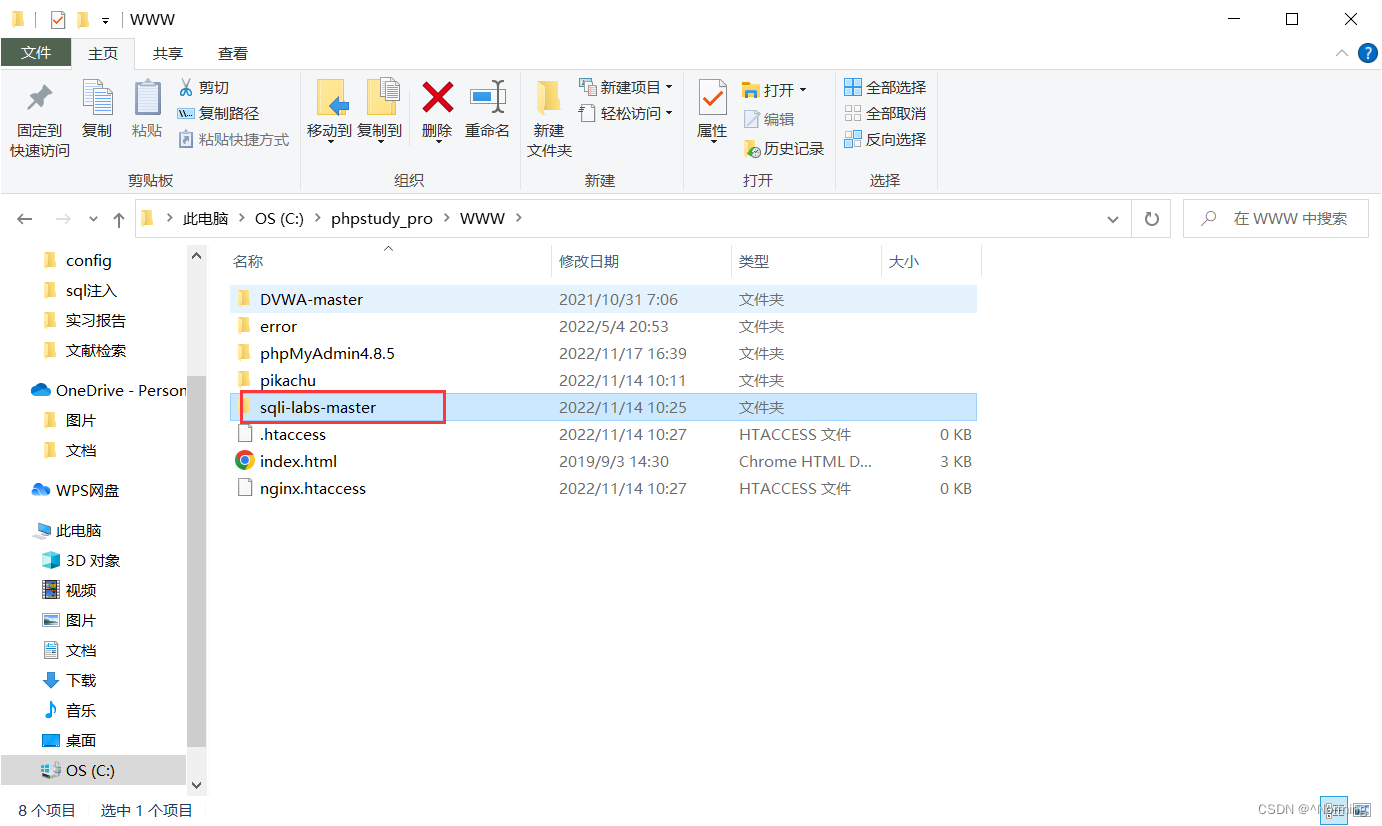Click 全部选择 select all
This screenshot has width=1382, height=826.
[885, 87]
